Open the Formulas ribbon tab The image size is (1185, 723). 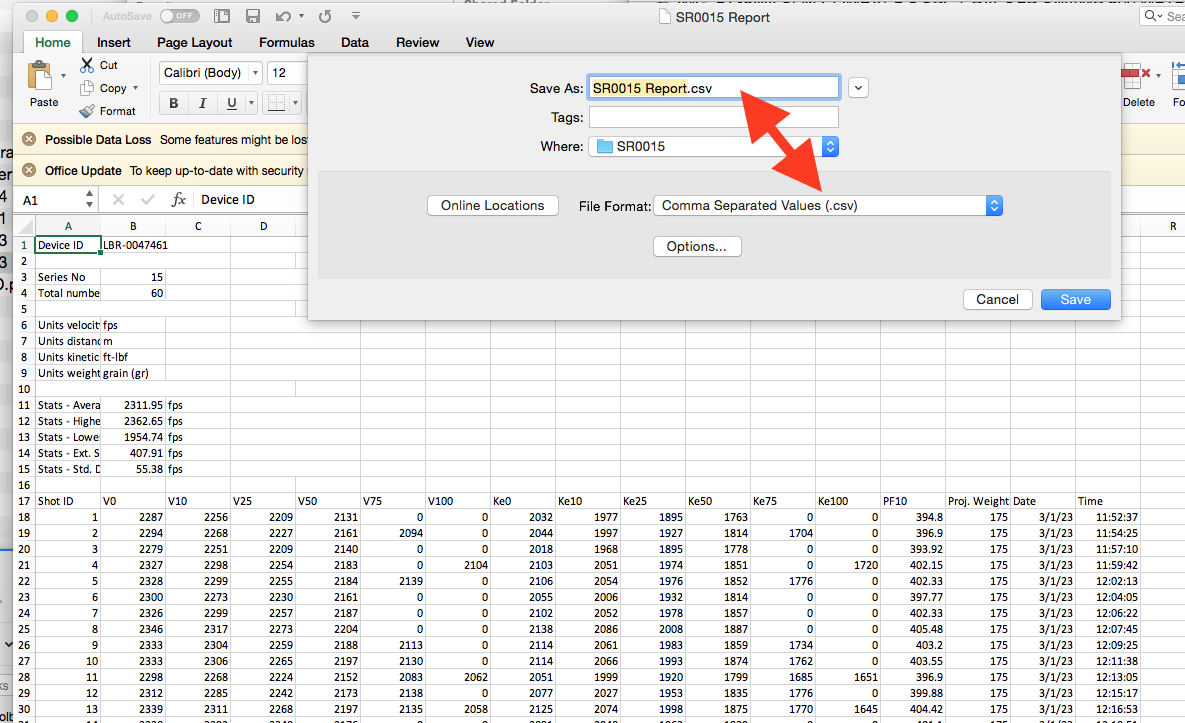(286, 42)
